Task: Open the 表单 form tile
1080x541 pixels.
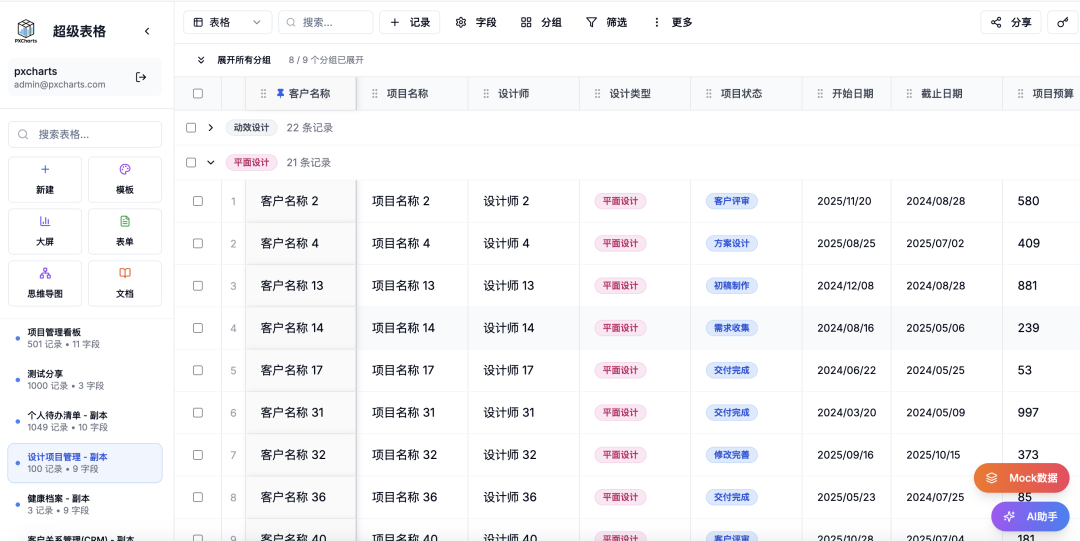Action: [x=125, y=232]
